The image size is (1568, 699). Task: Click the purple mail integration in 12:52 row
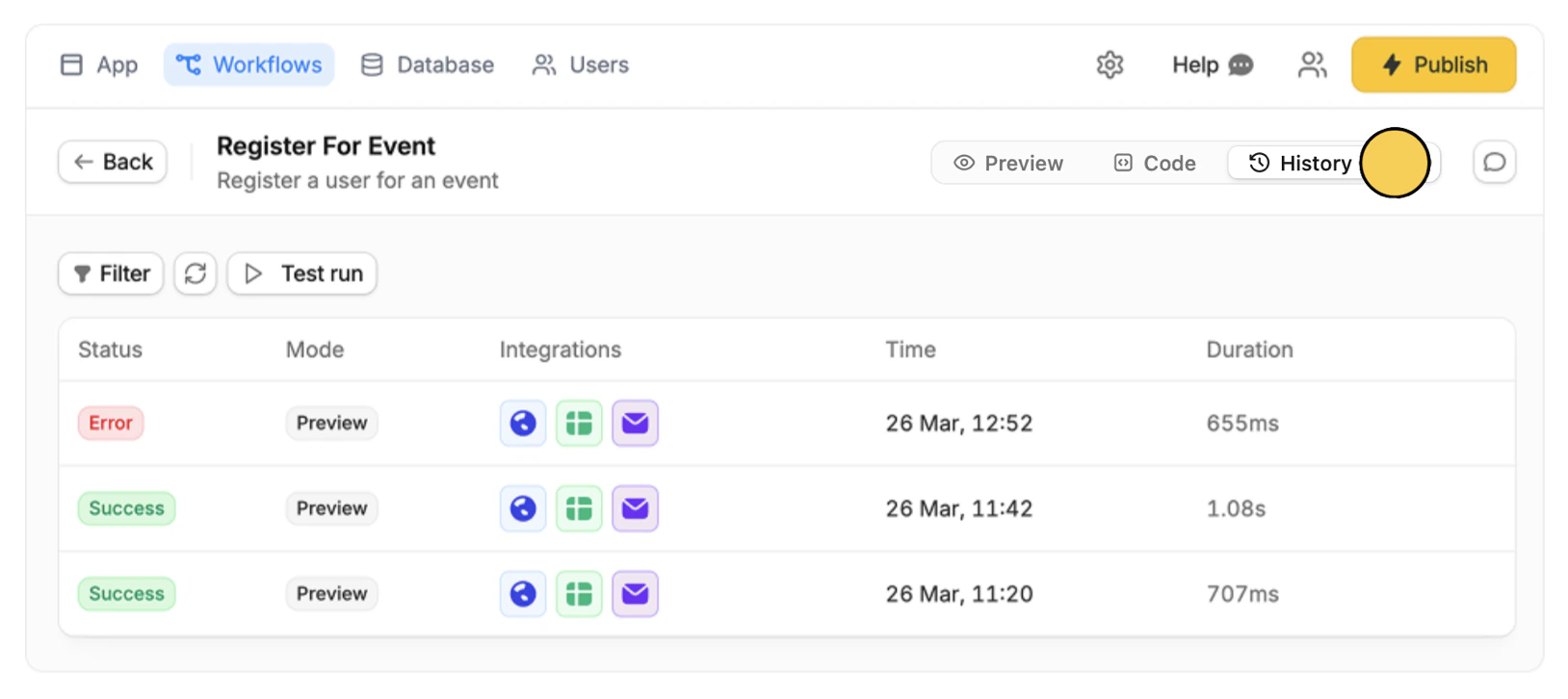coord(635,423)
